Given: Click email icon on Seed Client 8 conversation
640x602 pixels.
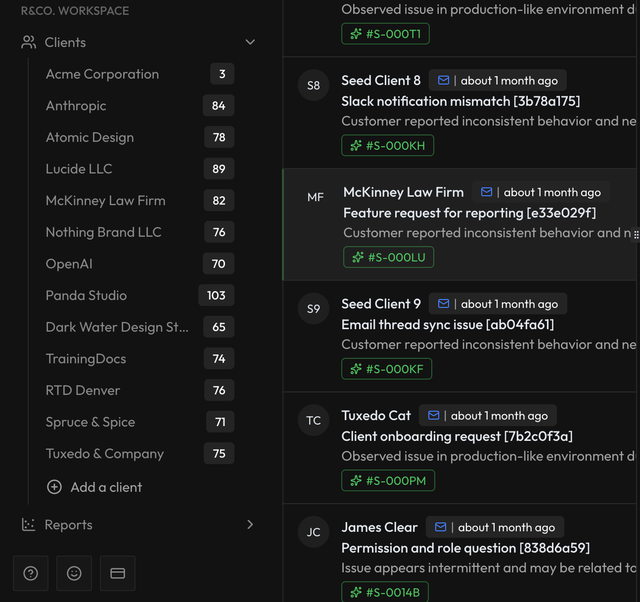Looking at the screenshot, I should coord(443,80).
